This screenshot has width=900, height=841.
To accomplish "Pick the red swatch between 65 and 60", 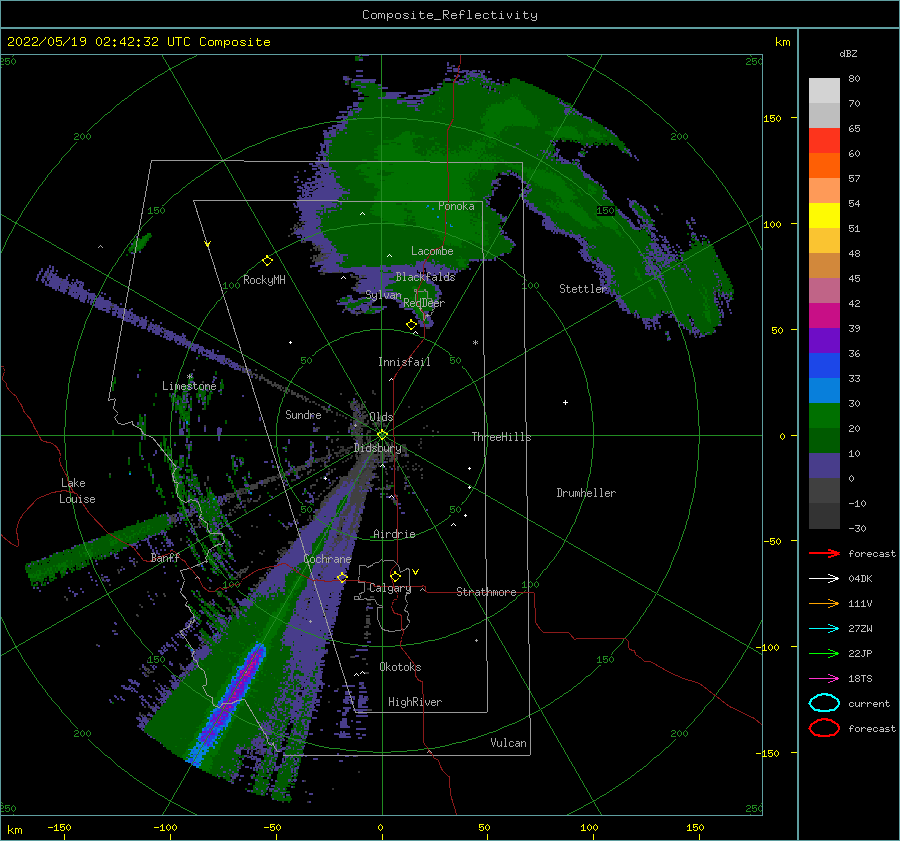I will click(x=824, y=141).
